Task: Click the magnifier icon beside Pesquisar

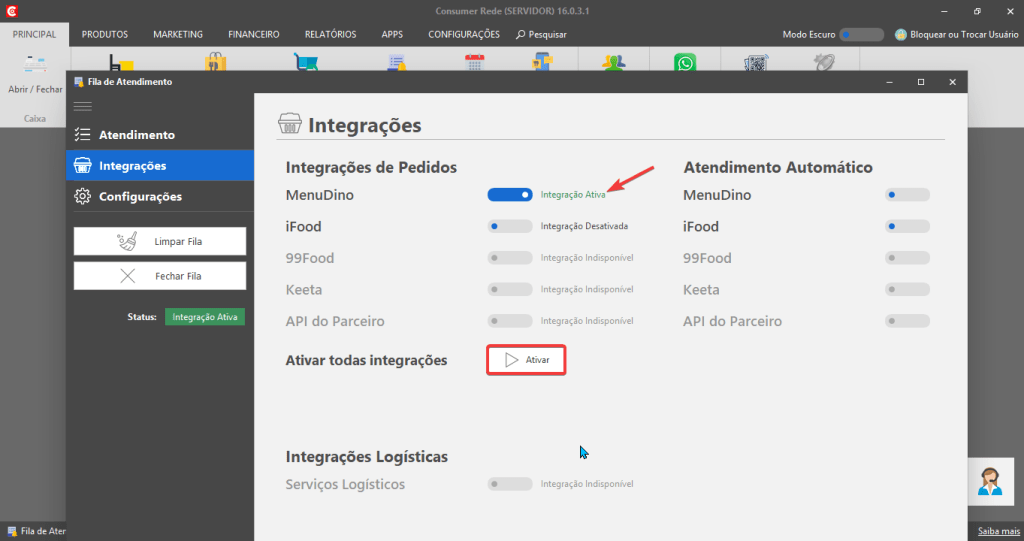Action: tap(520, 35)
